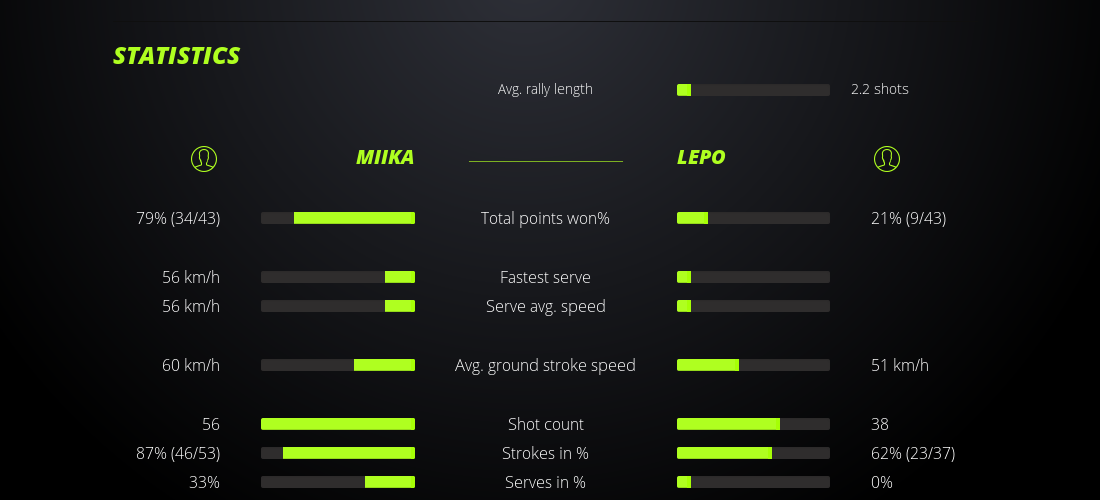Click Miika's 79% (34/43) points value
The width and height of the screenshot is (1100, 500).
[178, 218]
